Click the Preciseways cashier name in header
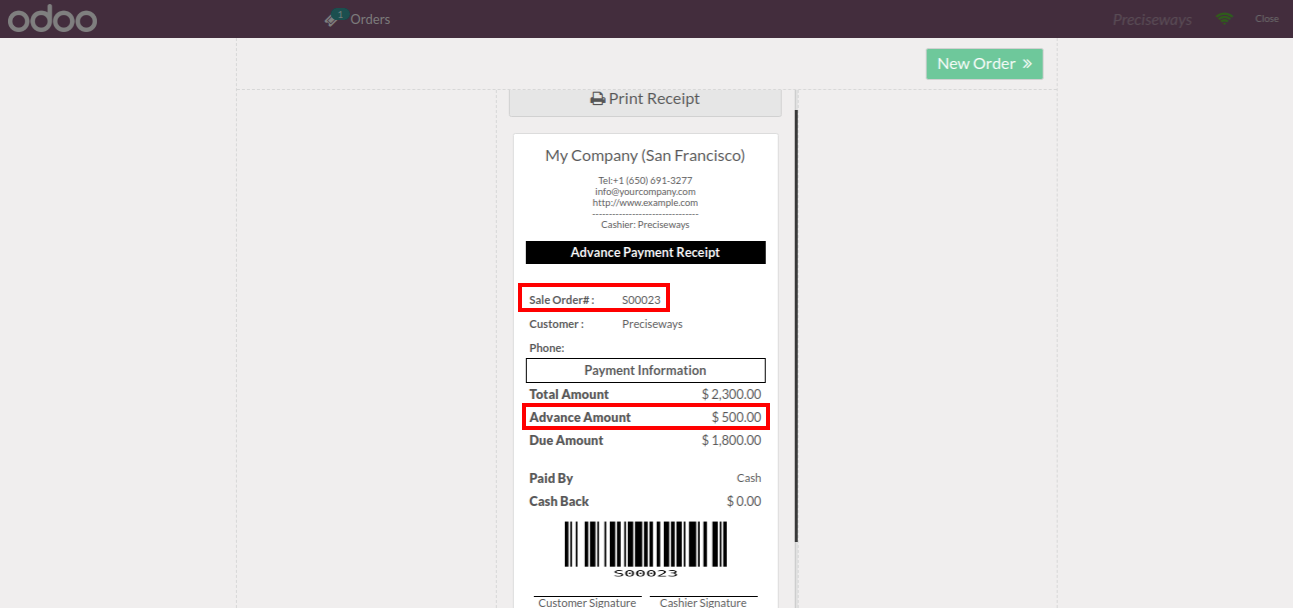This screenshot has height=608, width=1293. tap(1152, 19)
